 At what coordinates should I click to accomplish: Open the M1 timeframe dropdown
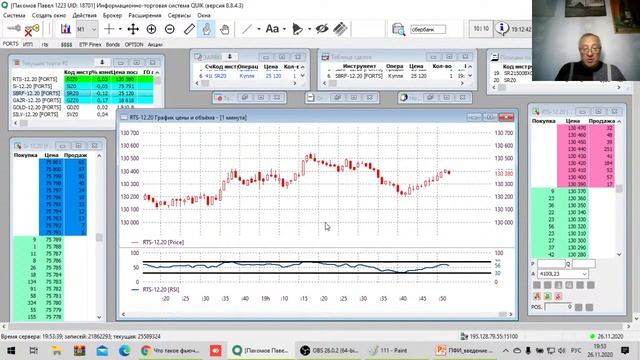87,29
